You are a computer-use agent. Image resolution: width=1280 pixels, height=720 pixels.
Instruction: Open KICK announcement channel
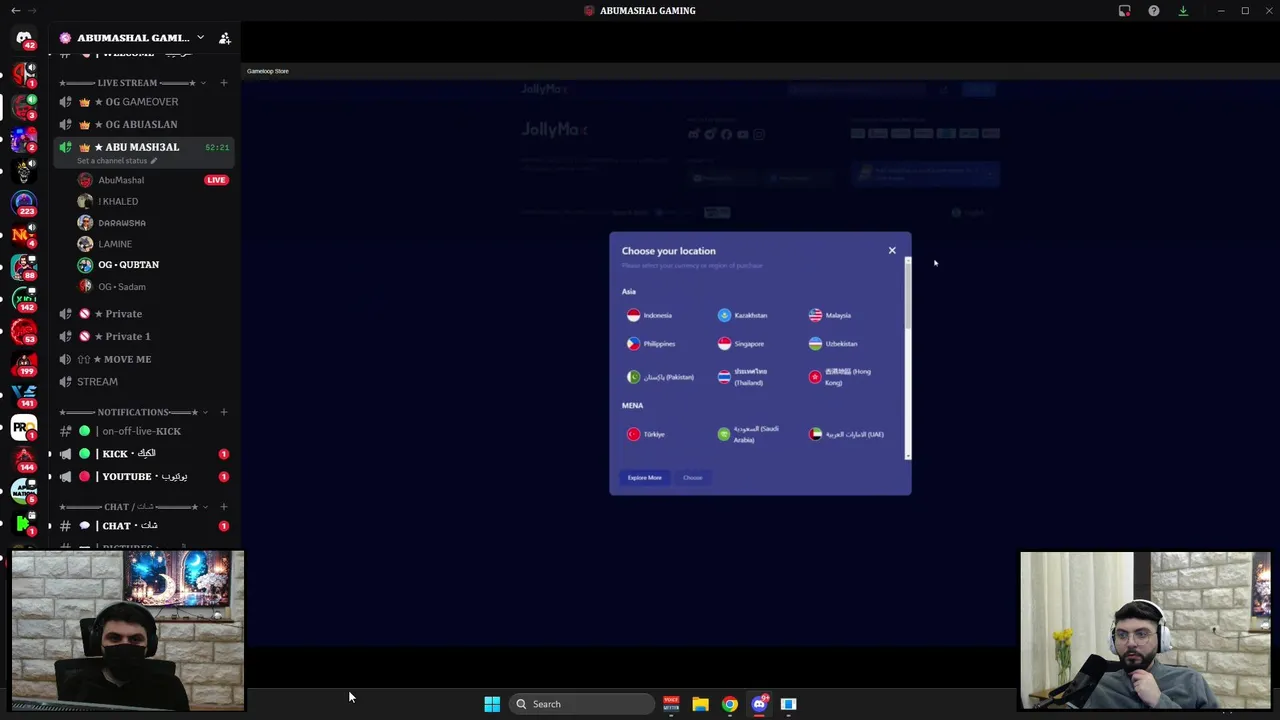(x=144, y=454)
